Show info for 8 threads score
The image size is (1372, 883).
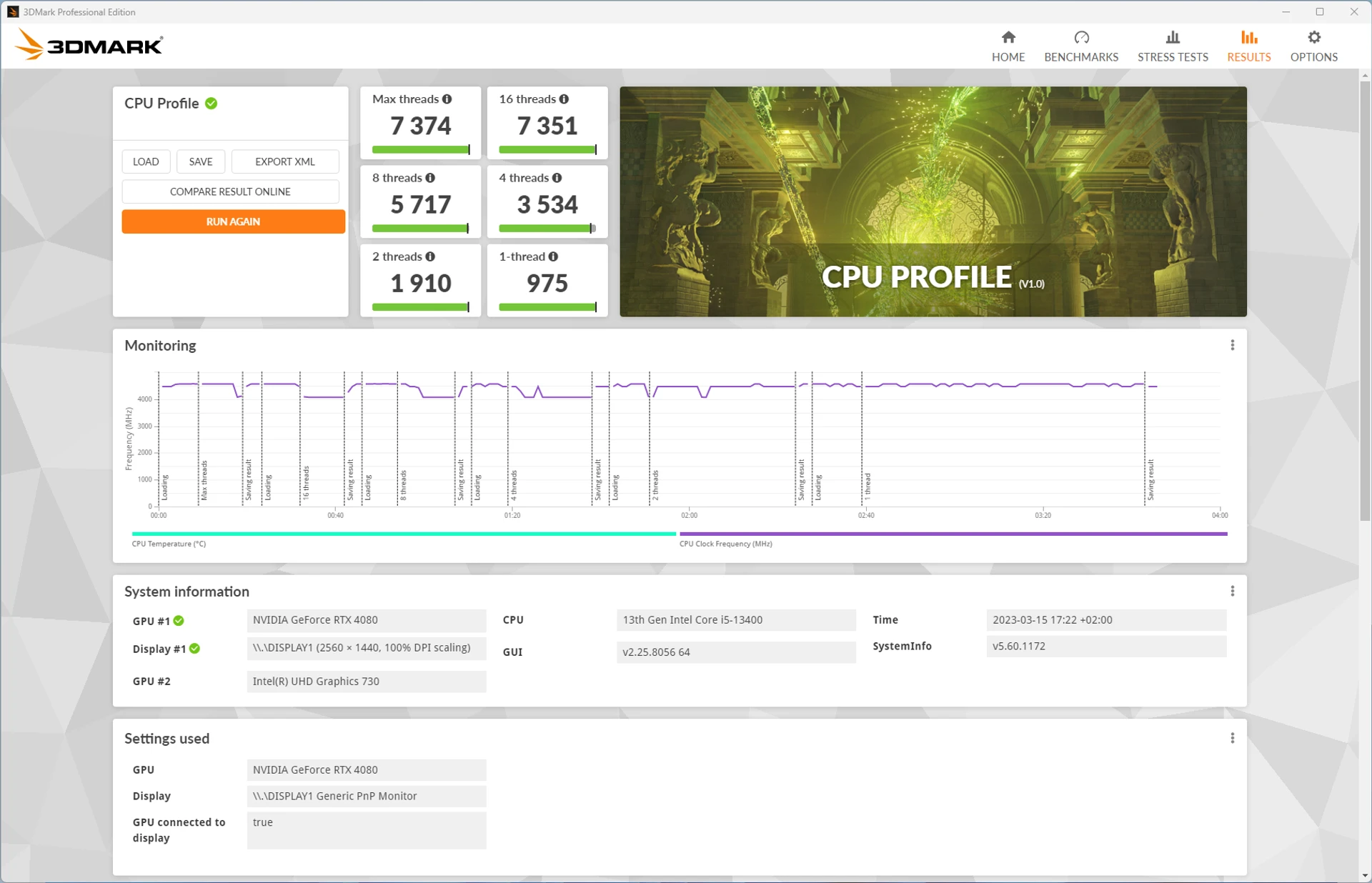tap(430, 178)
